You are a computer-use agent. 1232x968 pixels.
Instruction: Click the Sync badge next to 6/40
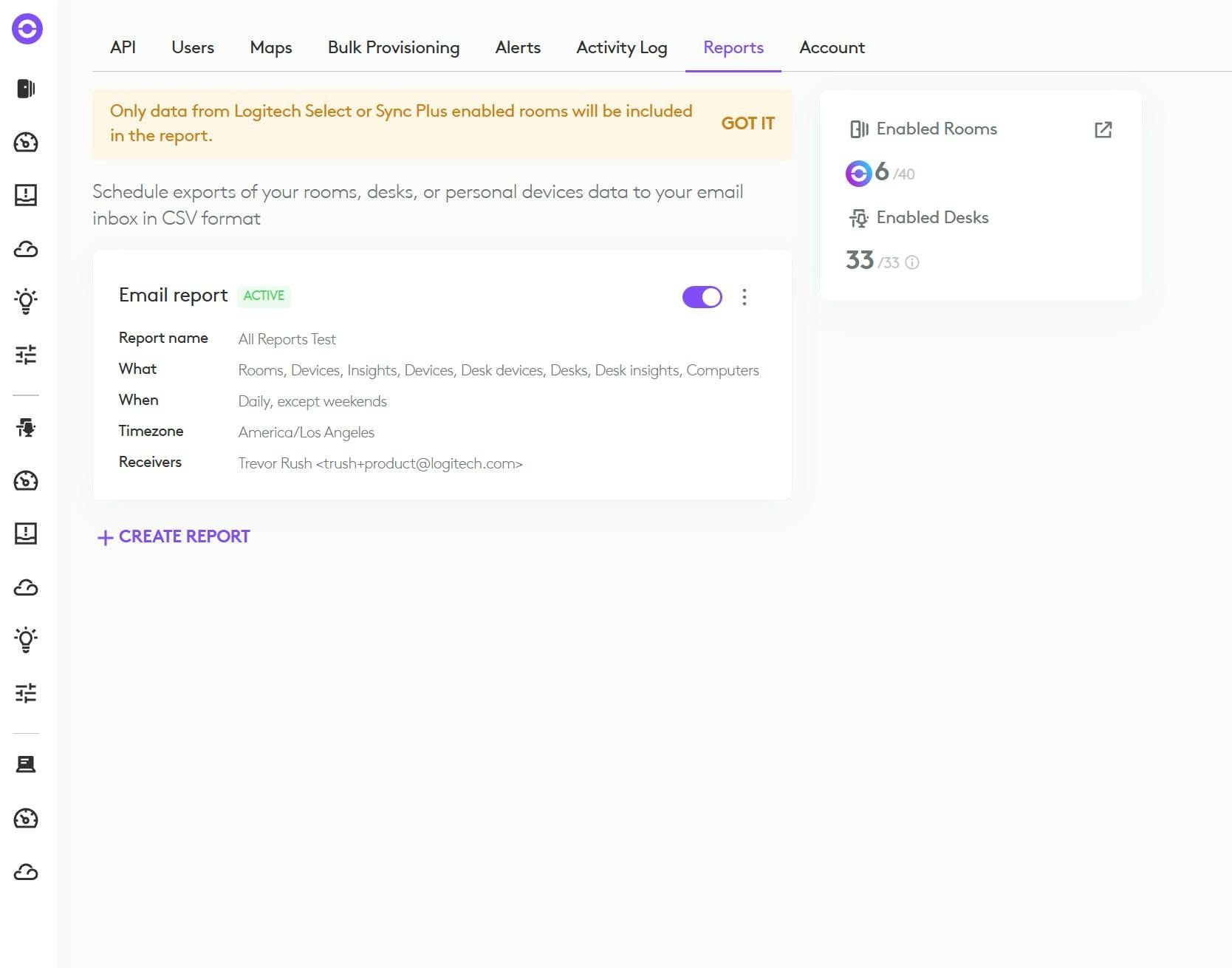tap(858, 174)
